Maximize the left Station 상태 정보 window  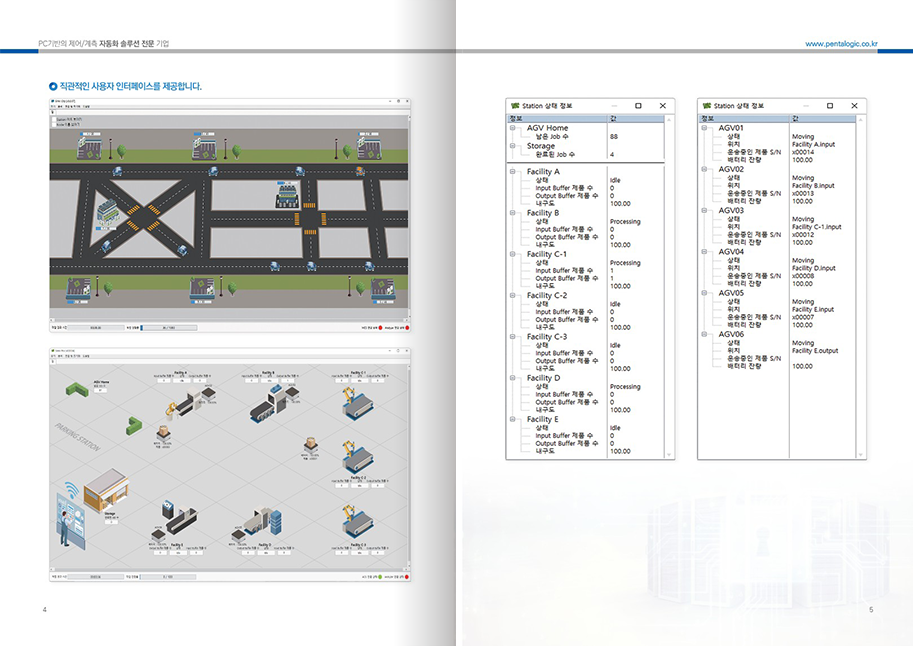(638, 105)
